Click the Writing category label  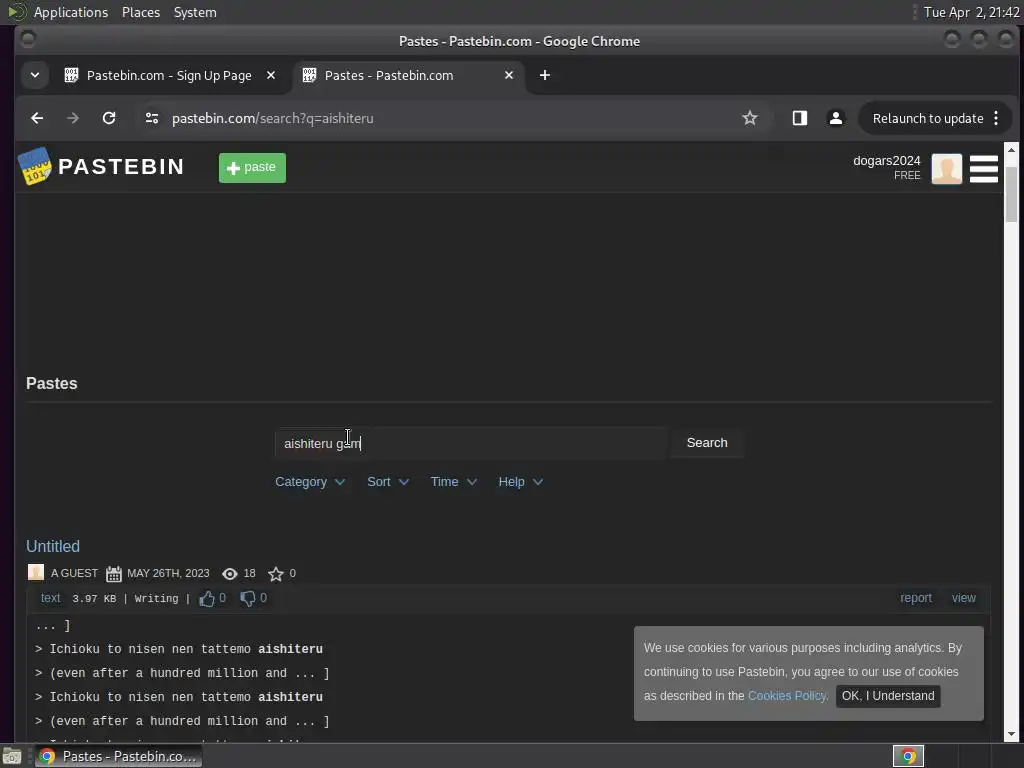pos(156,599)
